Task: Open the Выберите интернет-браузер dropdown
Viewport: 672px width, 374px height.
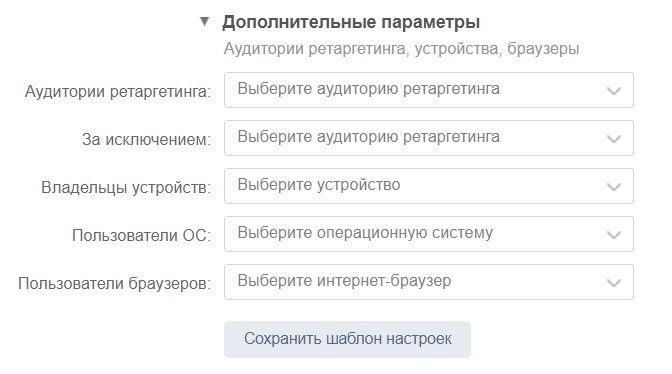Action: point(429,282)
